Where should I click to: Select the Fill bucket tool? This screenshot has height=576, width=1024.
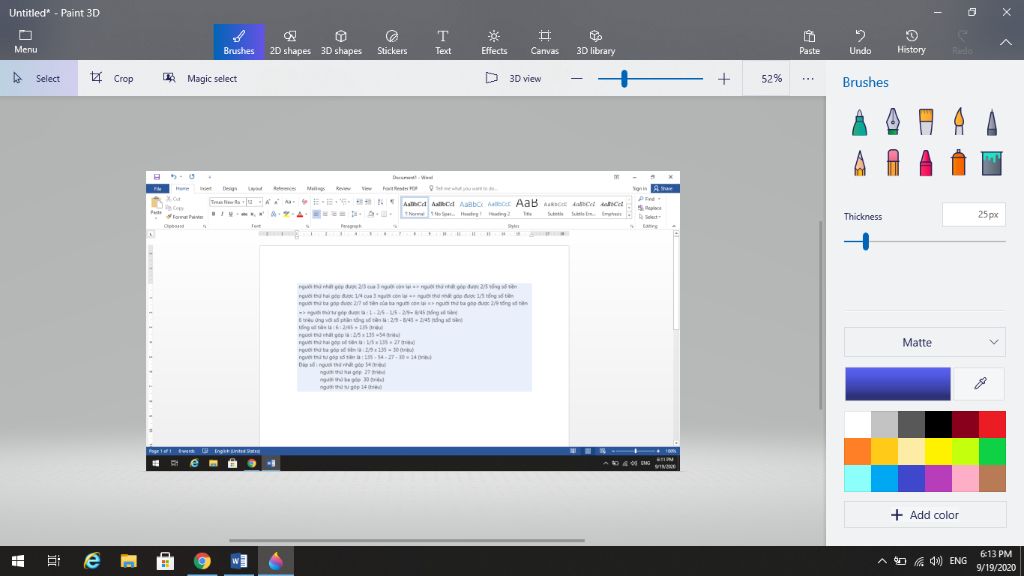click(991, 163)
